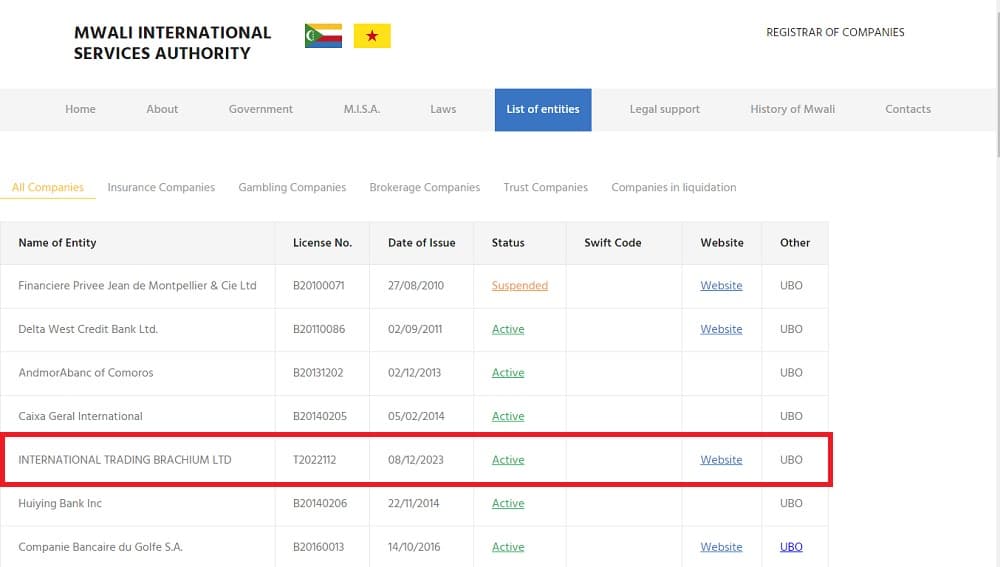
Task: Open Website link for Companie Bancaire du Golfe
Action: click(x=721, y=547)
